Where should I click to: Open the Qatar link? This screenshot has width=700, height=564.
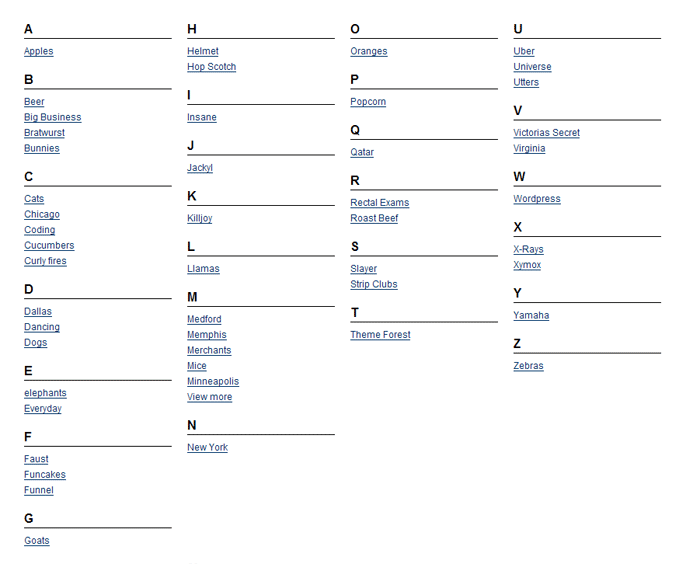362,153
